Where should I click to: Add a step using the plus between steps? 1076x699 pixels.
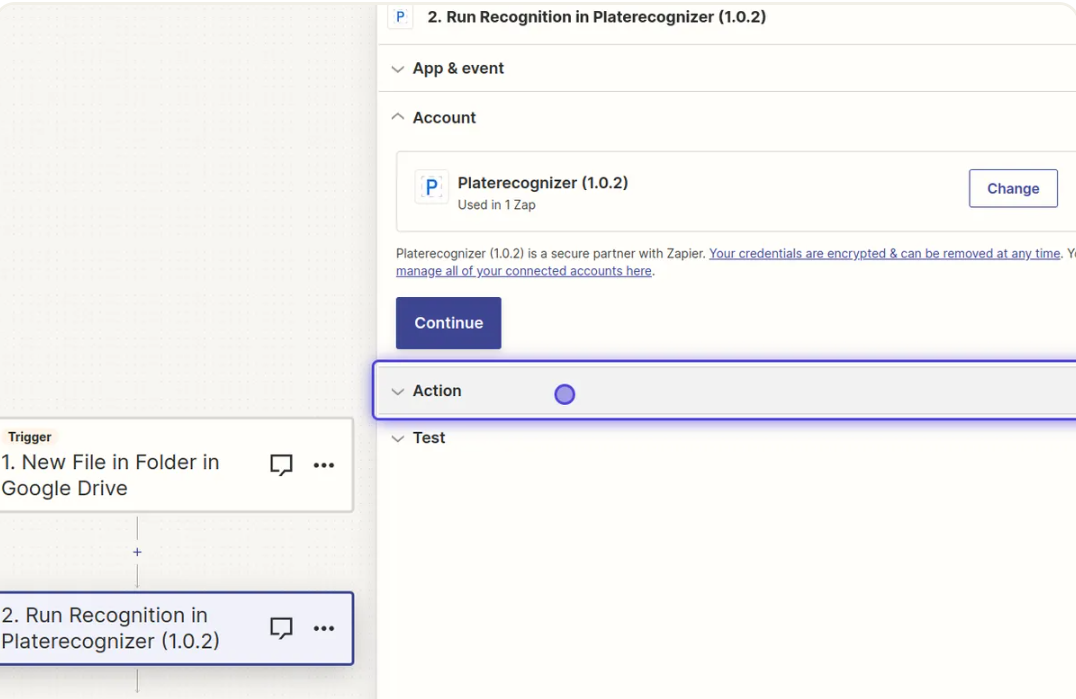point(137,552)
